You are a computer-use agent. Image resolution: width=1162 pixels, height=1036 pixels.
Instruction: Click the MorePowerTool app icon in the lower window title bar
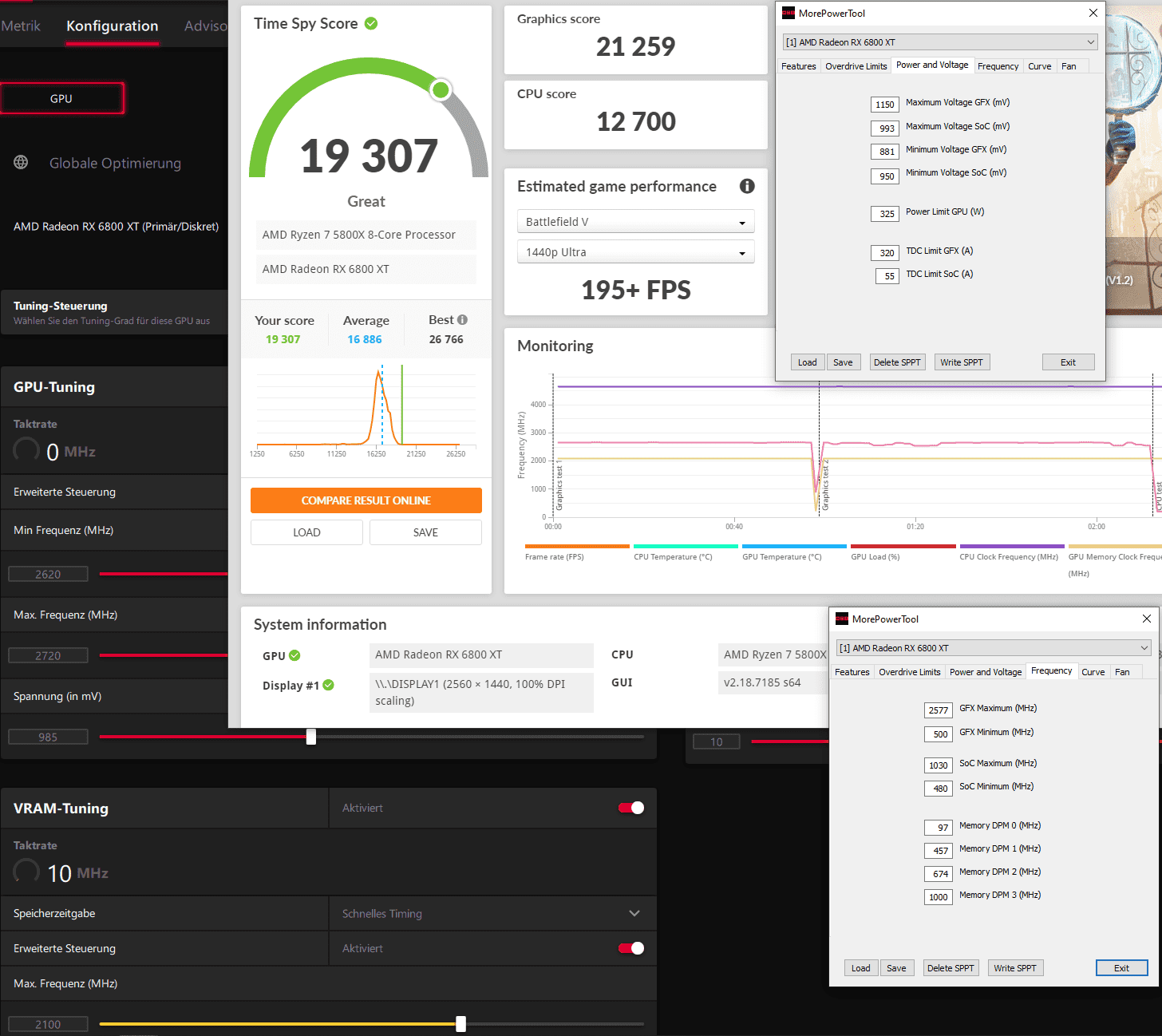(842, 619)
